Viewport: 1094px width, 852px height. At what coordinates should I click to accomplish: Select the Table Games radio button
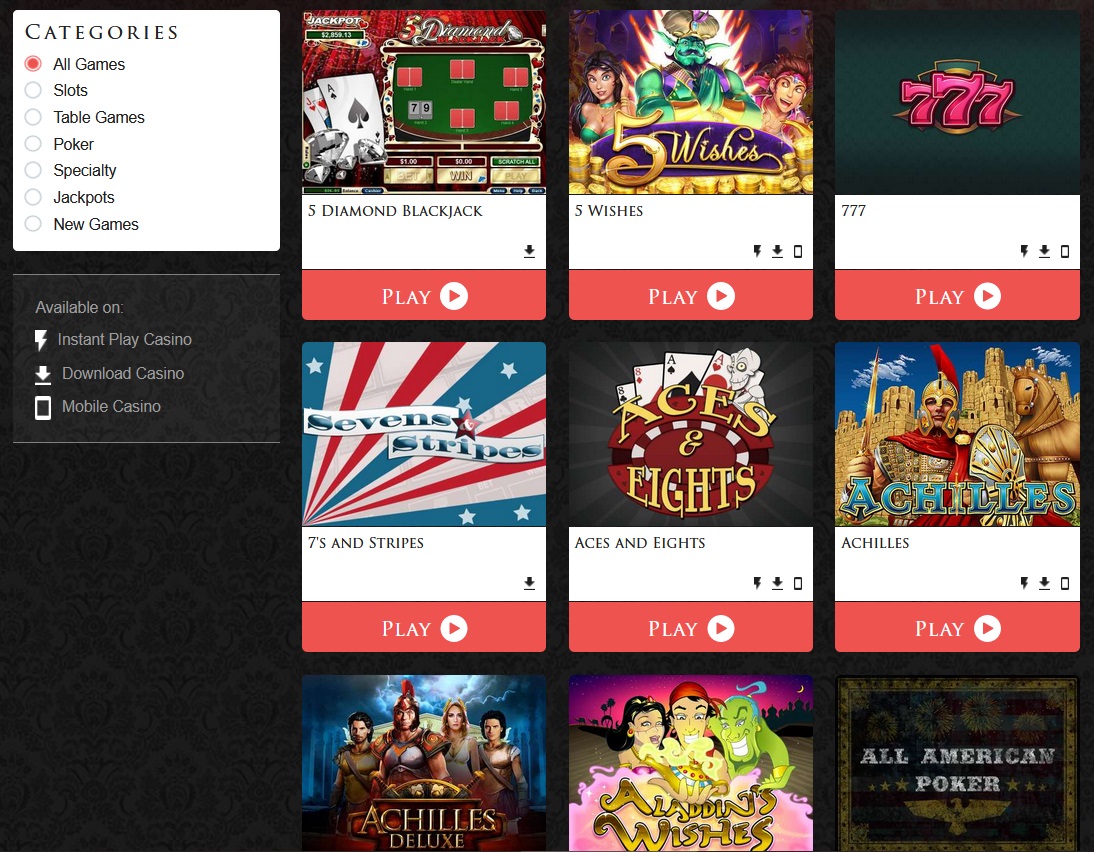(33, 117)
